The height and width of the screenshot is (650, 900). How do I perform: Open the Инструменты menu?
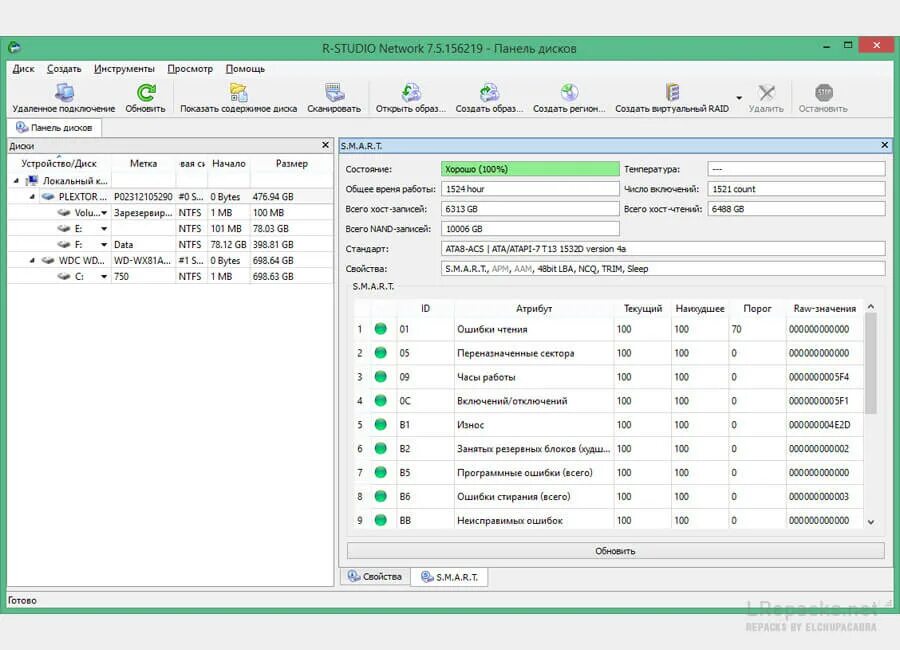(124, 68)
